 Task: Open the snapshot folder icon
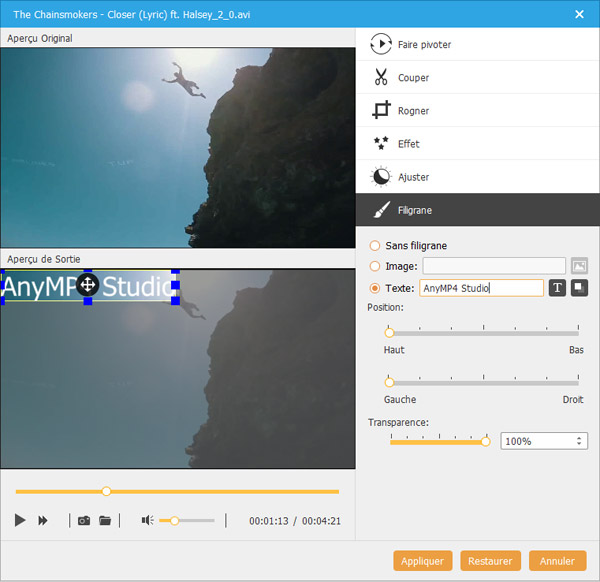point(105,520)
